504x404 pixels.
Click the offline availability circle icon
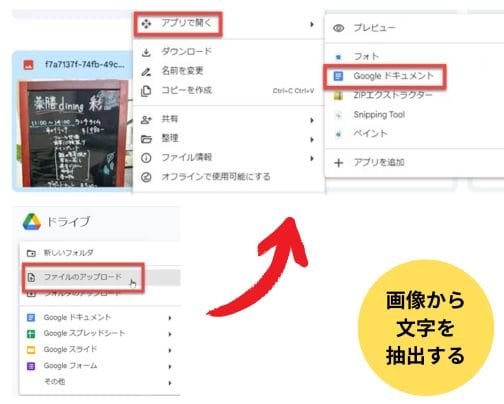pyautogui.click(x=146, y=177)
